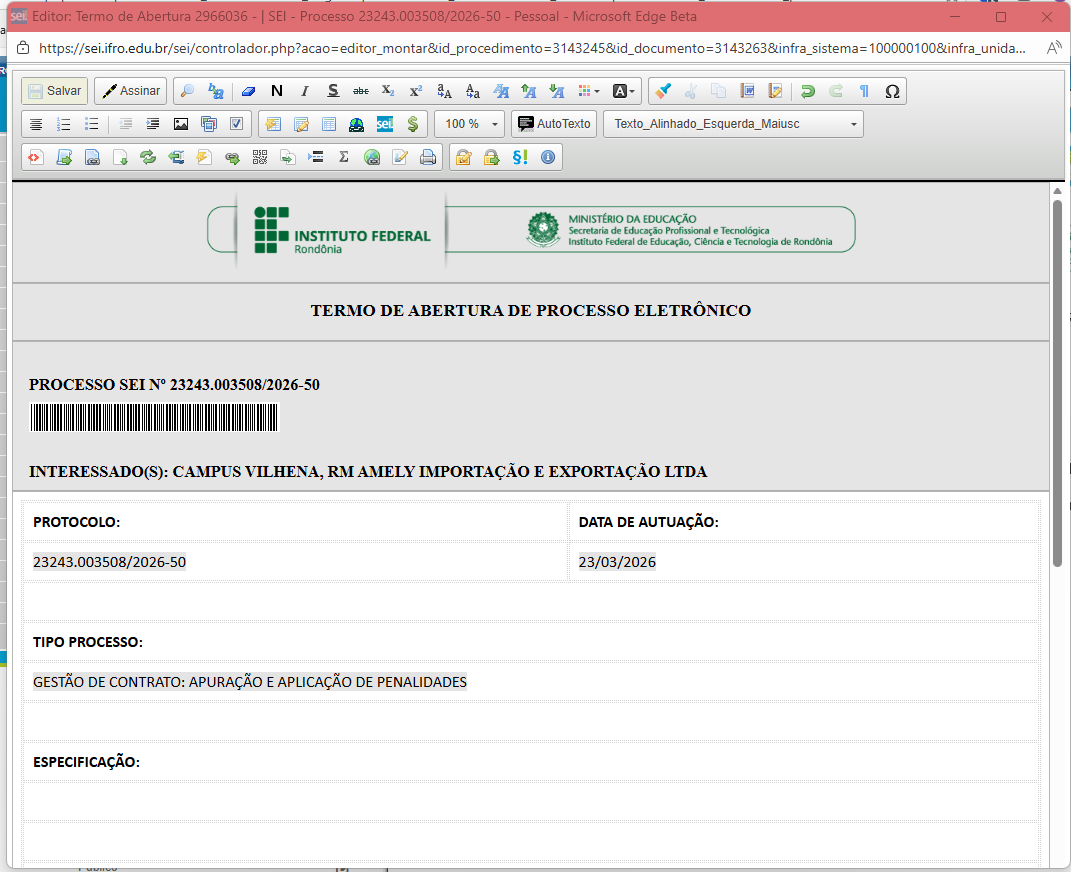Toggle underline (S) formatting

click(333, 91)
